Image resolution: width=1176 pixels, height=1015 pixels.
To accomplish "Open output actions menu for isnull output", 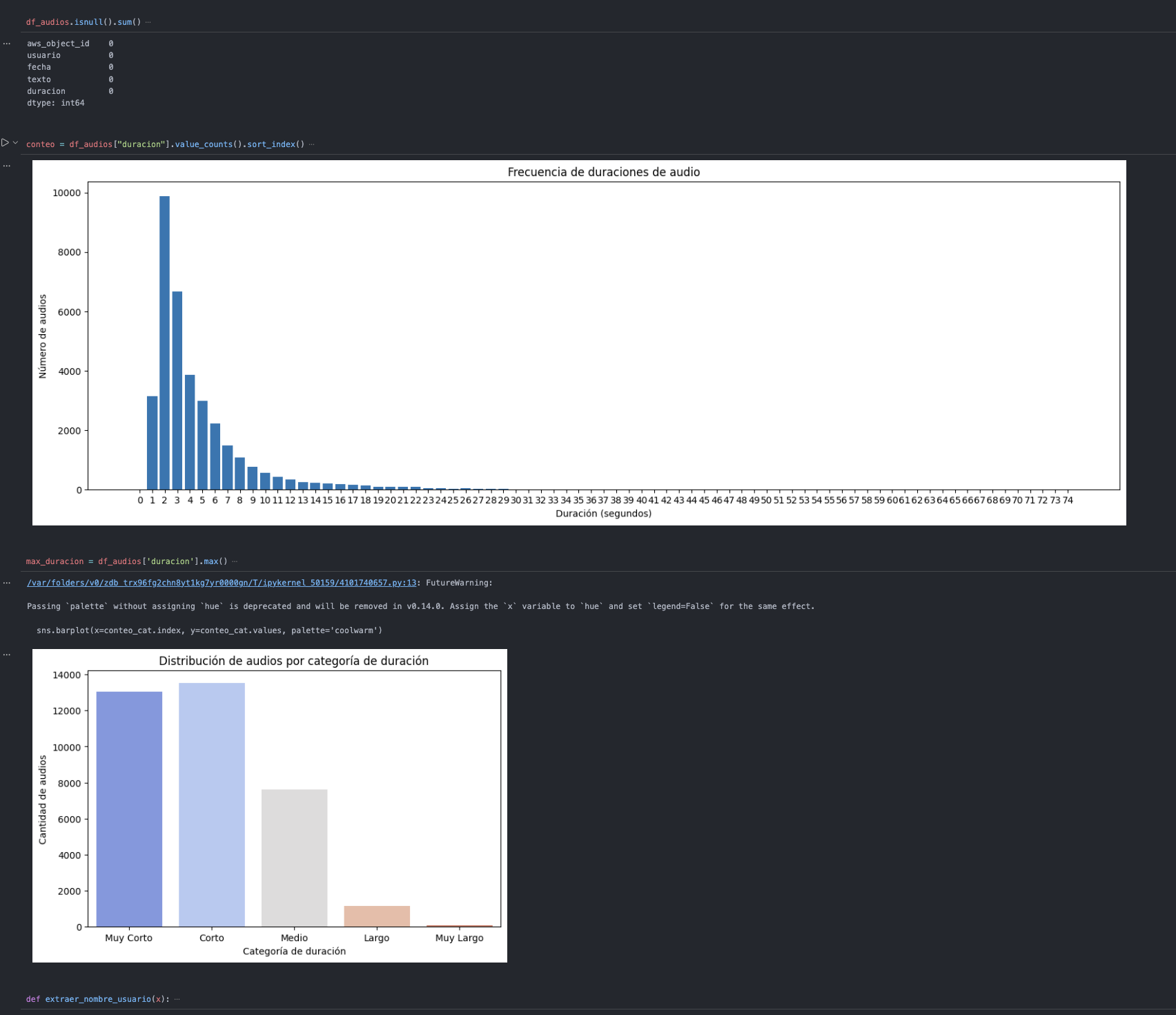I will pos(7,43).
